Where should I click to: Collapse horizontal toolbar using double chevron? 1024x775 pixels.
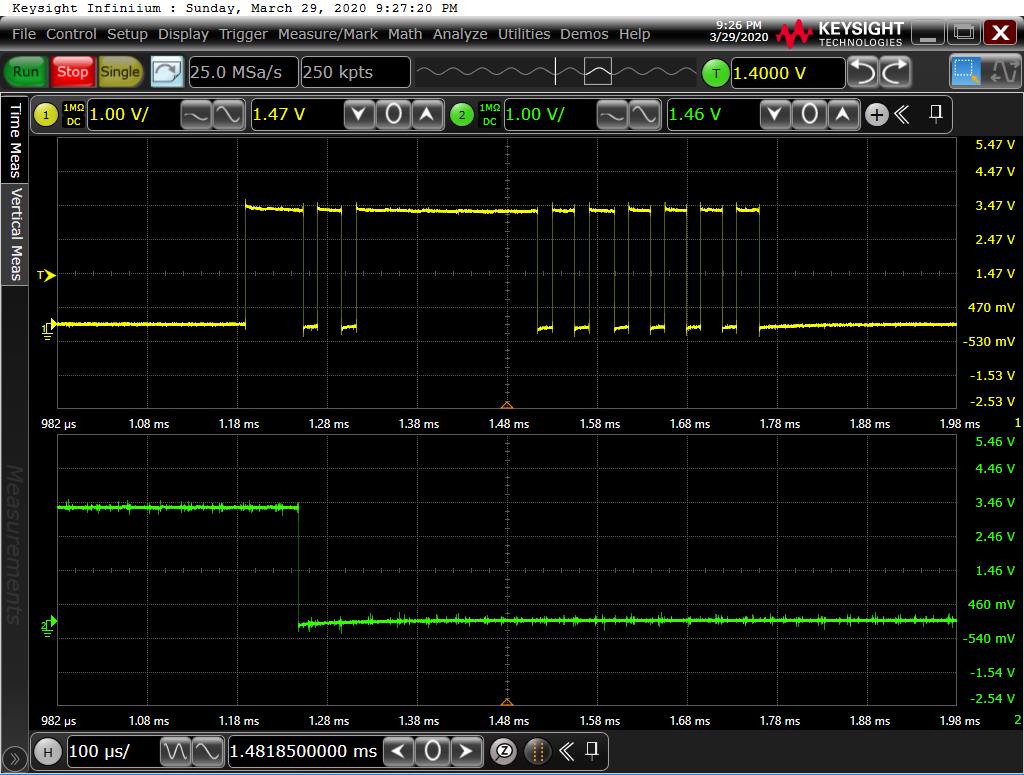[566, 751]
